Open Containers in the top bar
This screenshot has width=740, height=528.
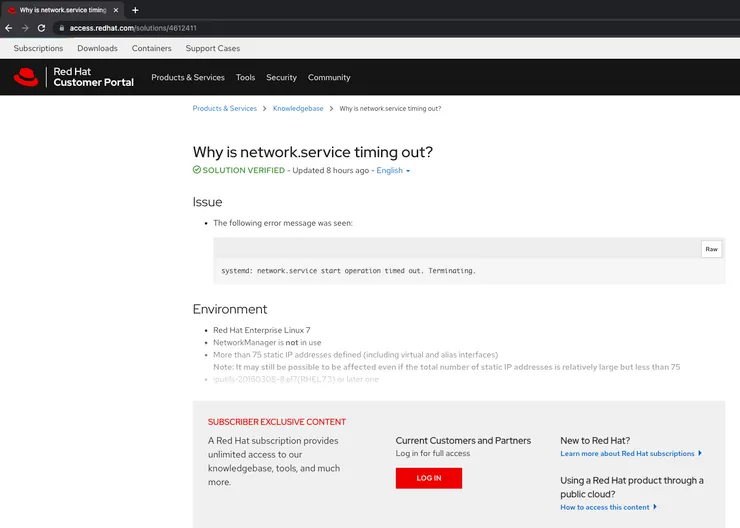tap(151, 48)
